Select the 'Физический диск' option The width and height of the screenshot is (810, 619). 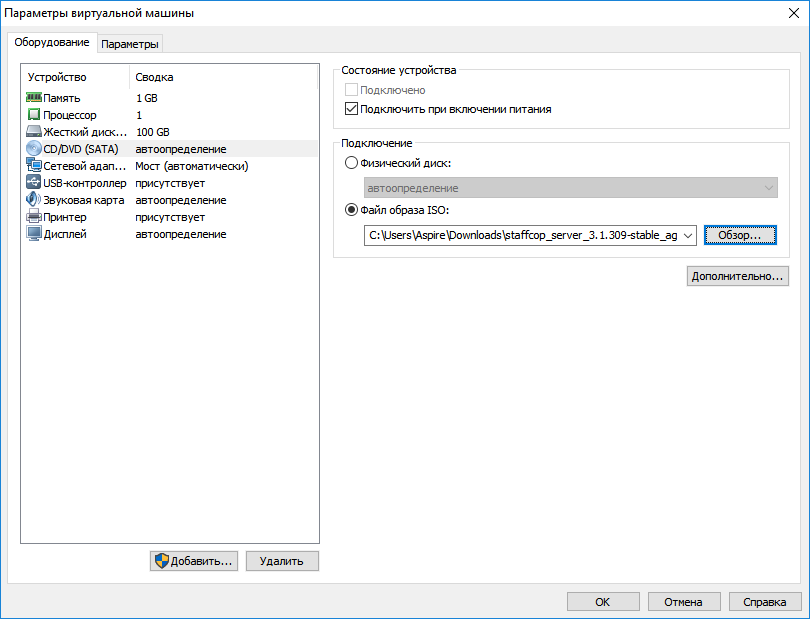click(x=351, y=163)
